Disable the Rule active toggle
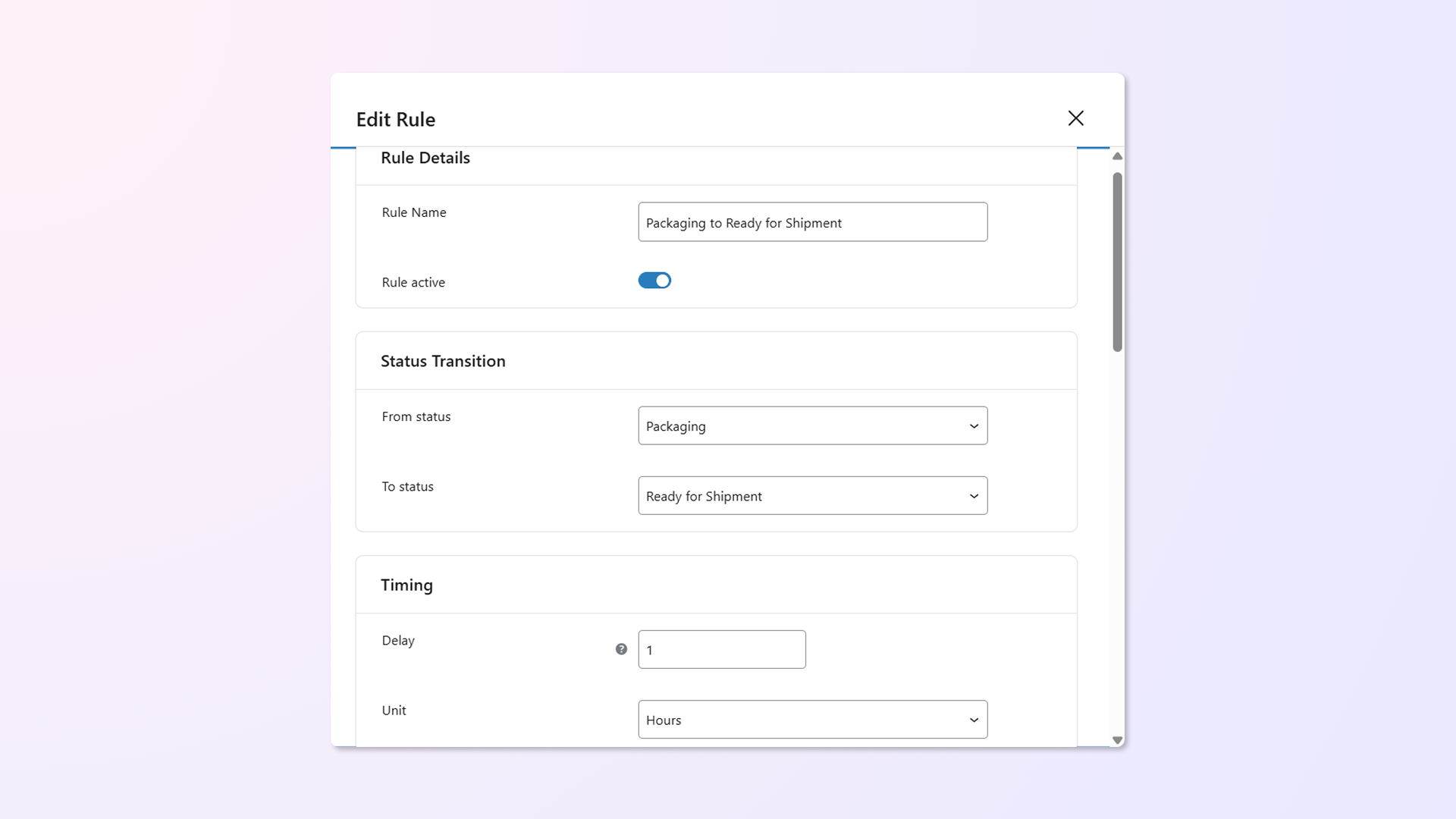This screenshot has width=1456, height=819. click(654, 281)
